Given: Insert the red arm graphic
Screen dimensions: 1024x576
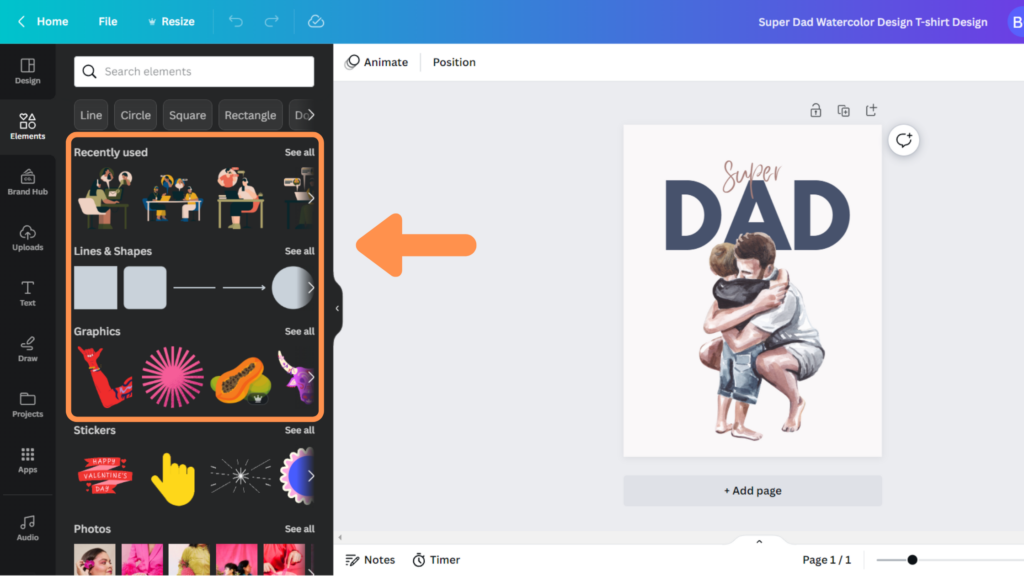Looking at the screenshot, I should [105, 377].
